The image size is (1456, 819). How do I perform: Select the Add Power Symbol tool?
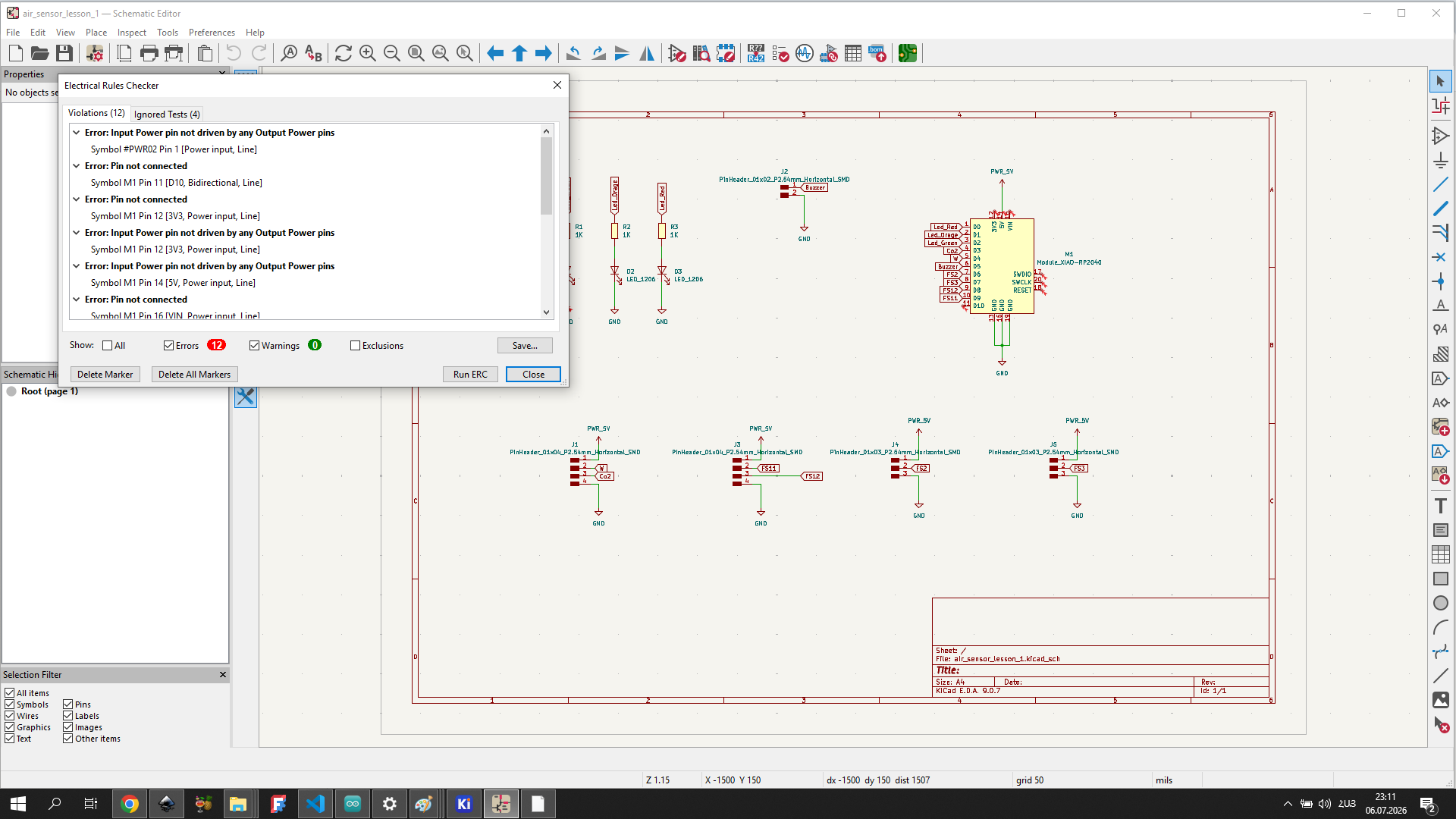click(x=1441, y=160)
